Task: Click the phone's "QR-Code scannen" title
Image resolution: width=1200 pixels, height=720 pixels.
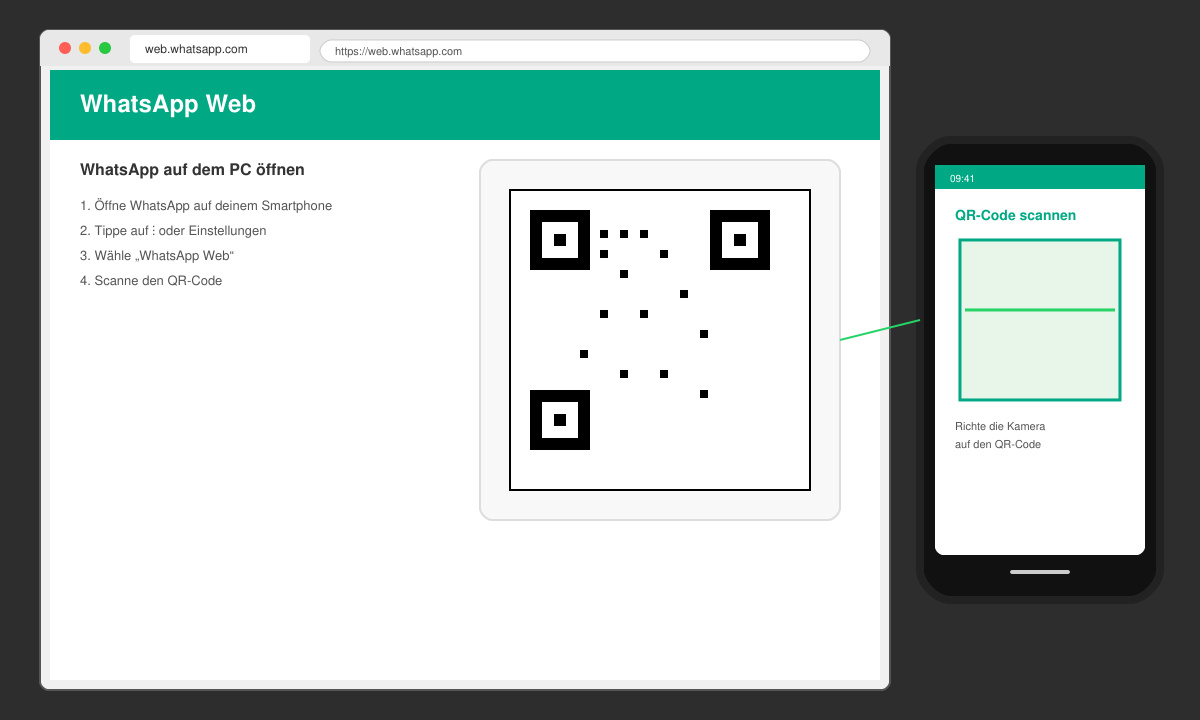Action: pos(1015,215)
